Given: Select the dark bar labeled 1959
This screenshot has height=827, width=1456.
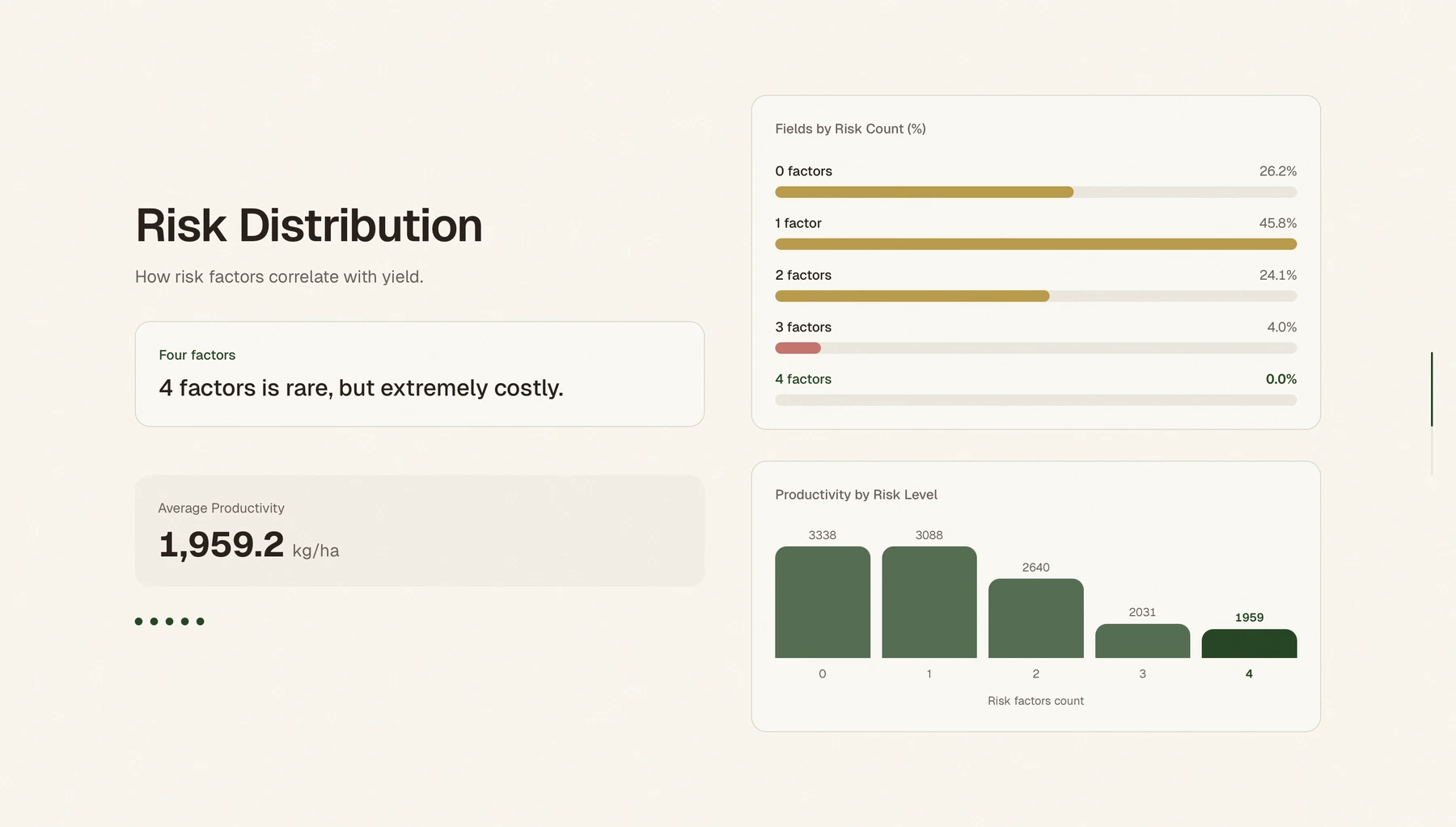Looking at the screenshot, I should 1250,643.
